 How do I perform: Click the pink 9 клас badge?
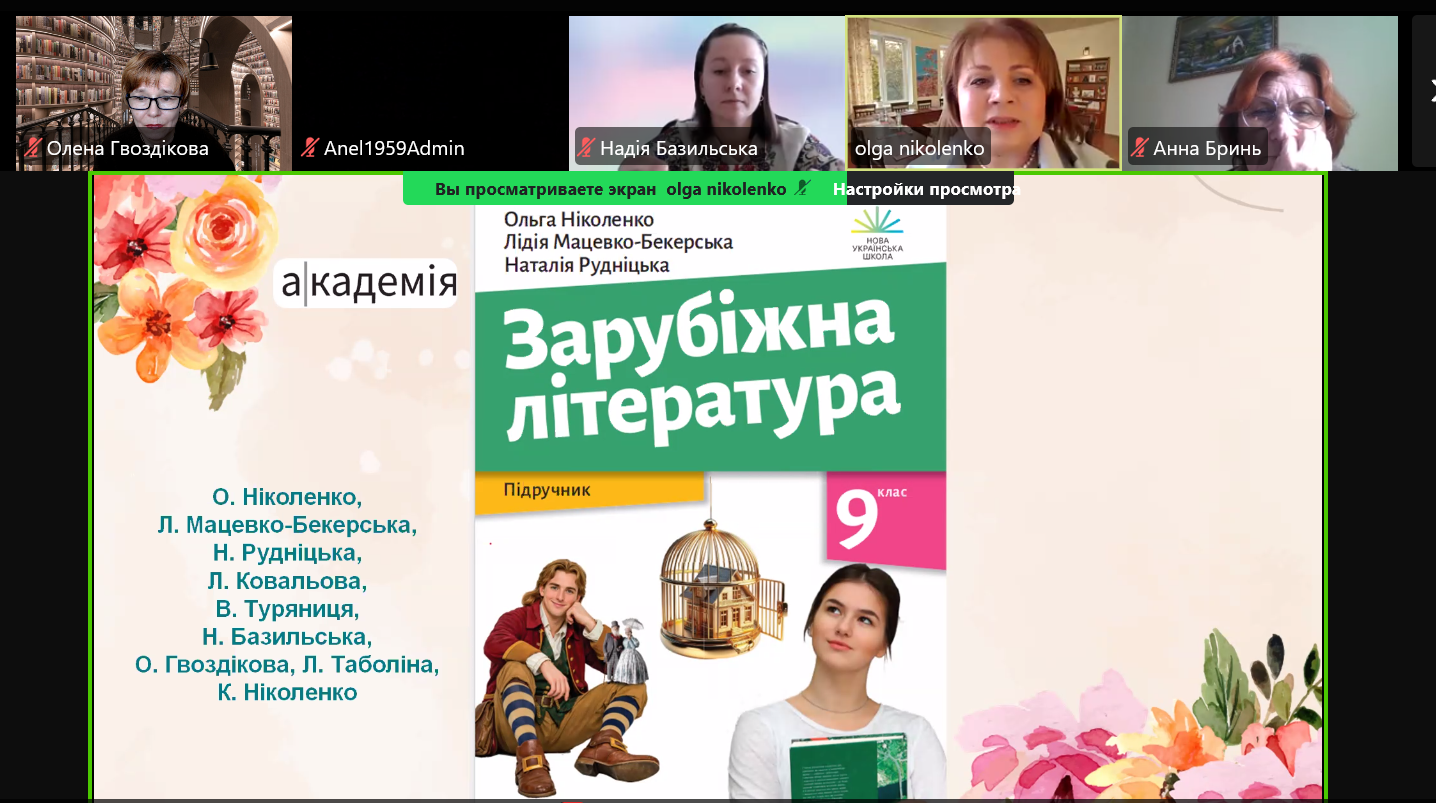(885, 519)
